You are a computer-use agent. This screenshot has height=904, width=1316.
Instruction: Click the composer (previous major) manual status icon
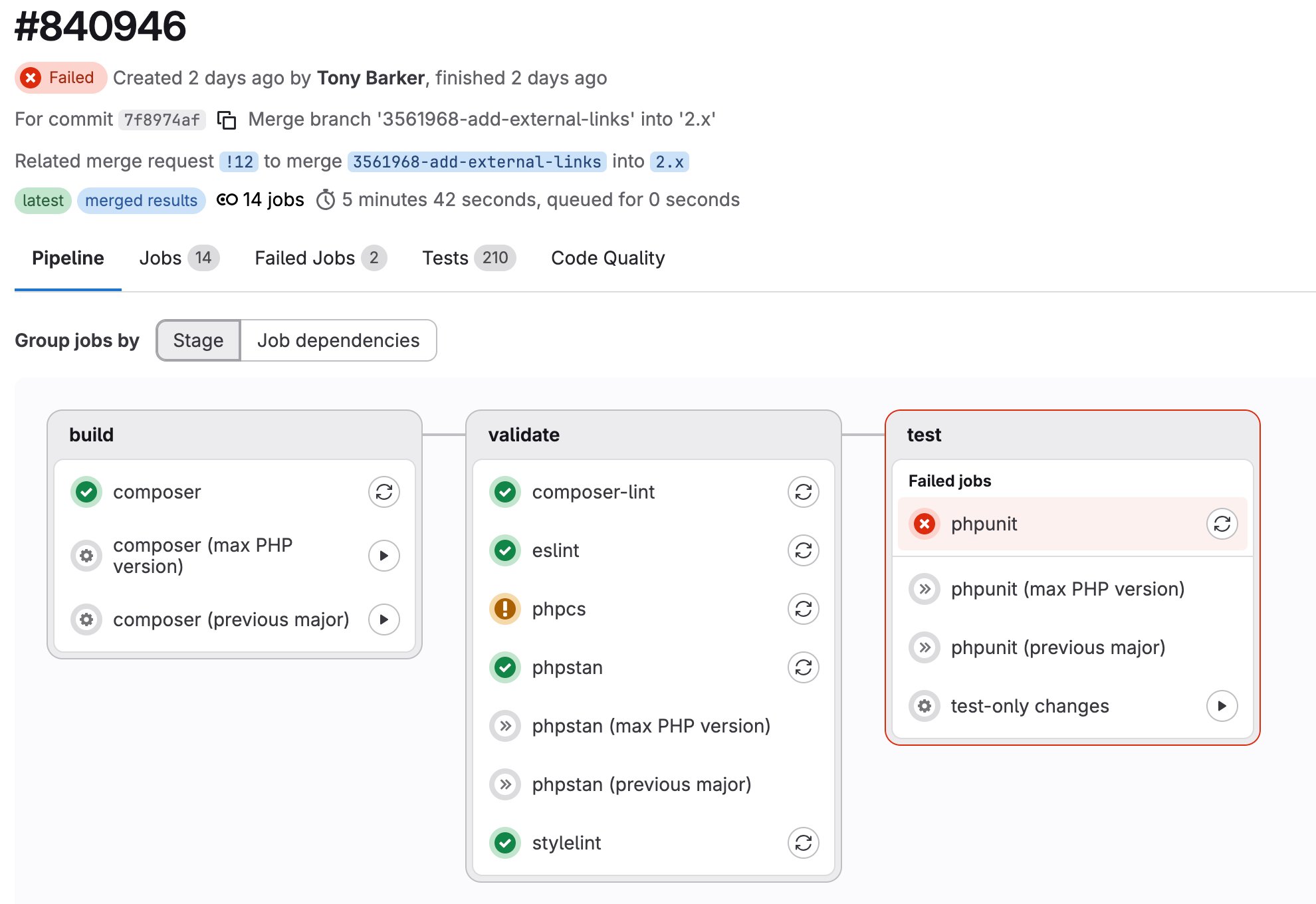click(86, 620)
